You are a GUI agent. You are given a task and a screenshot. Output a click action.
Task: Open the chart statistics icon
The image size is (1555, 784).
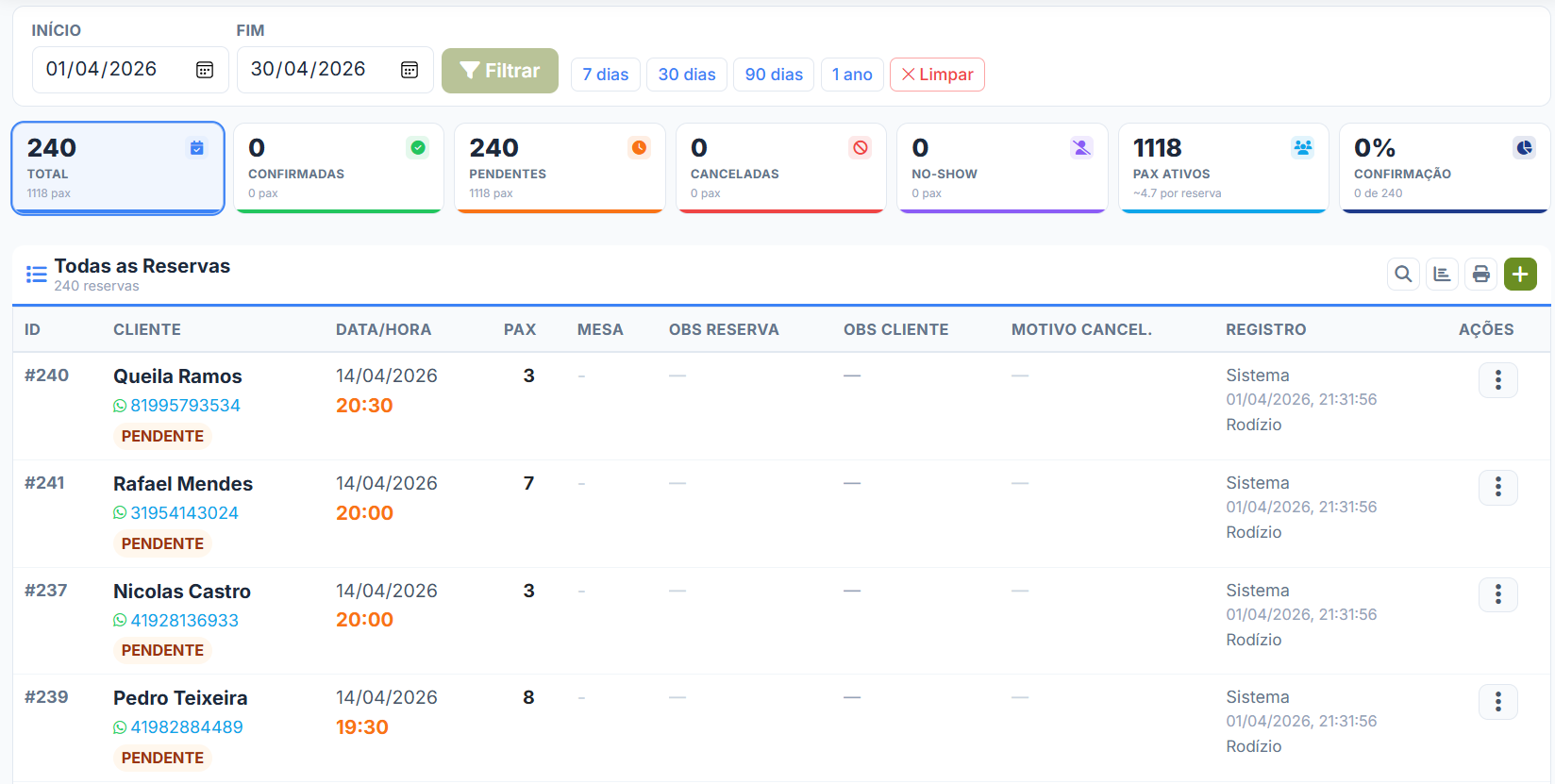point(1442,275)
